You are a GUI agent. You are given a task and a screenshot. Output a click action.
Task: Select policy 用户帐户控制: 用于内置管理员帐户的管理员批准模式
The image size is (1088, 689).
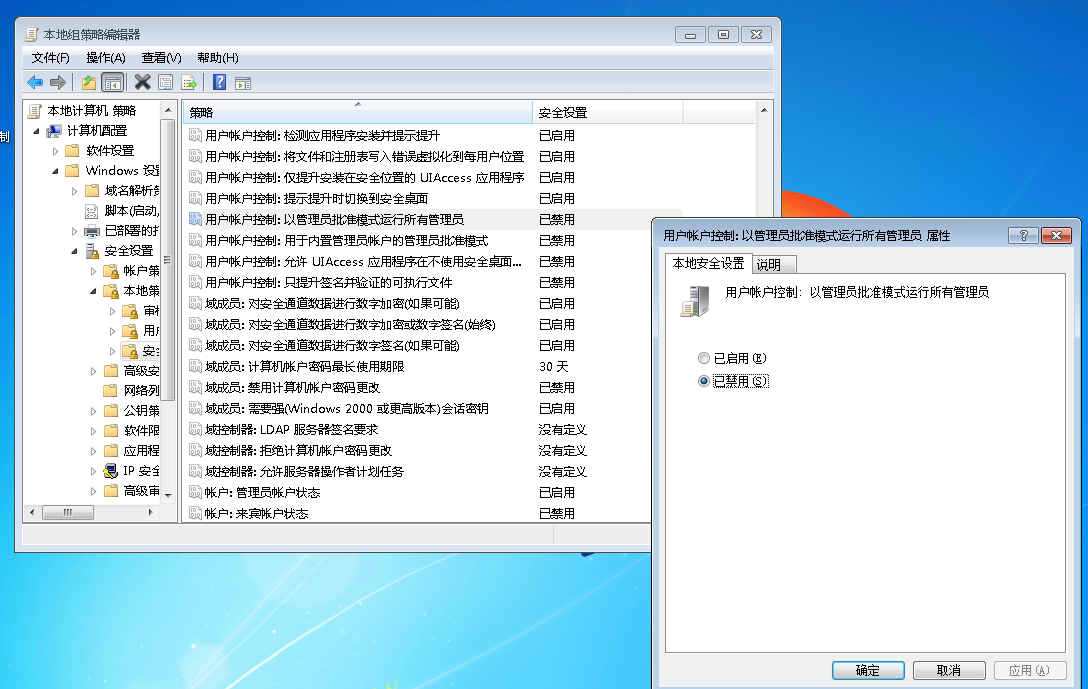point(347,240)
